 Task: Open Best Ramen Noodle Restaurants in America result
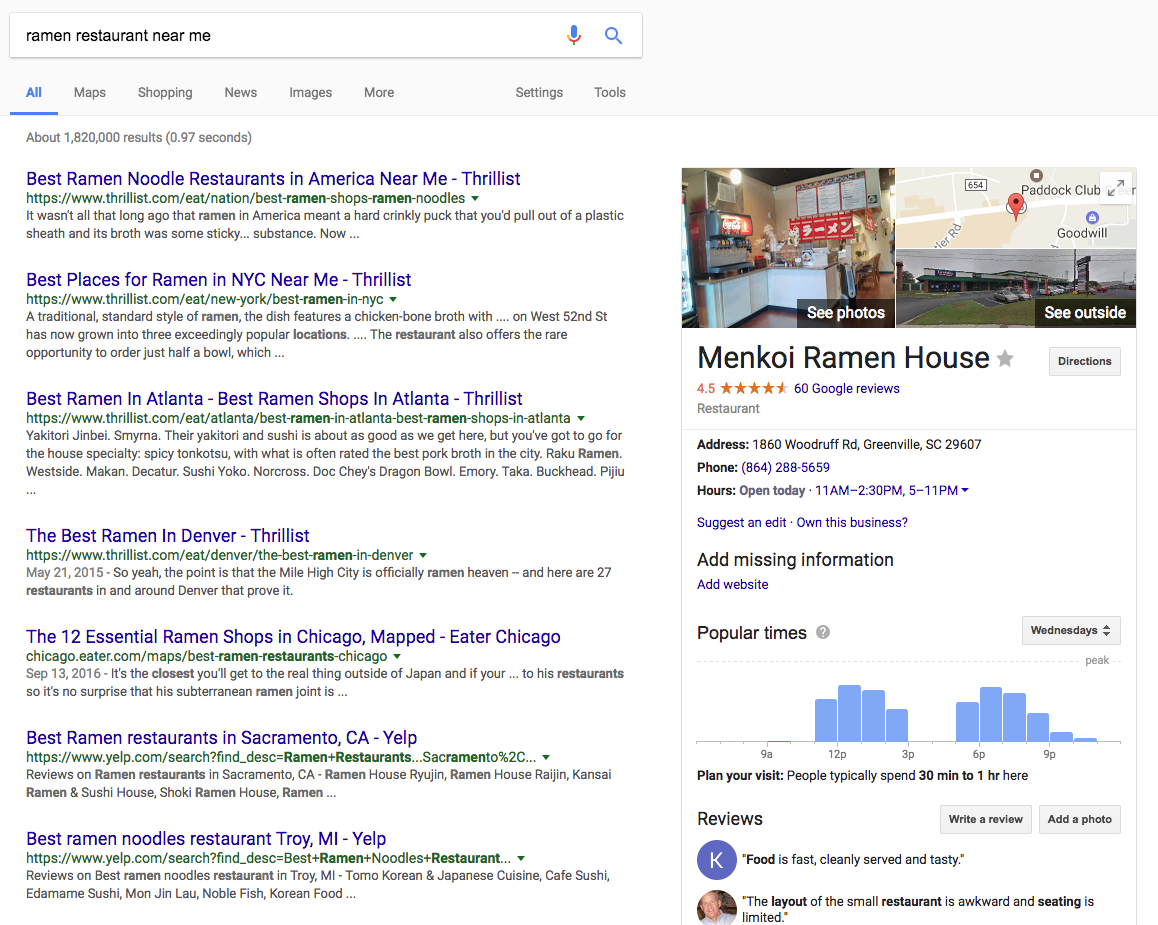point(273,179)
